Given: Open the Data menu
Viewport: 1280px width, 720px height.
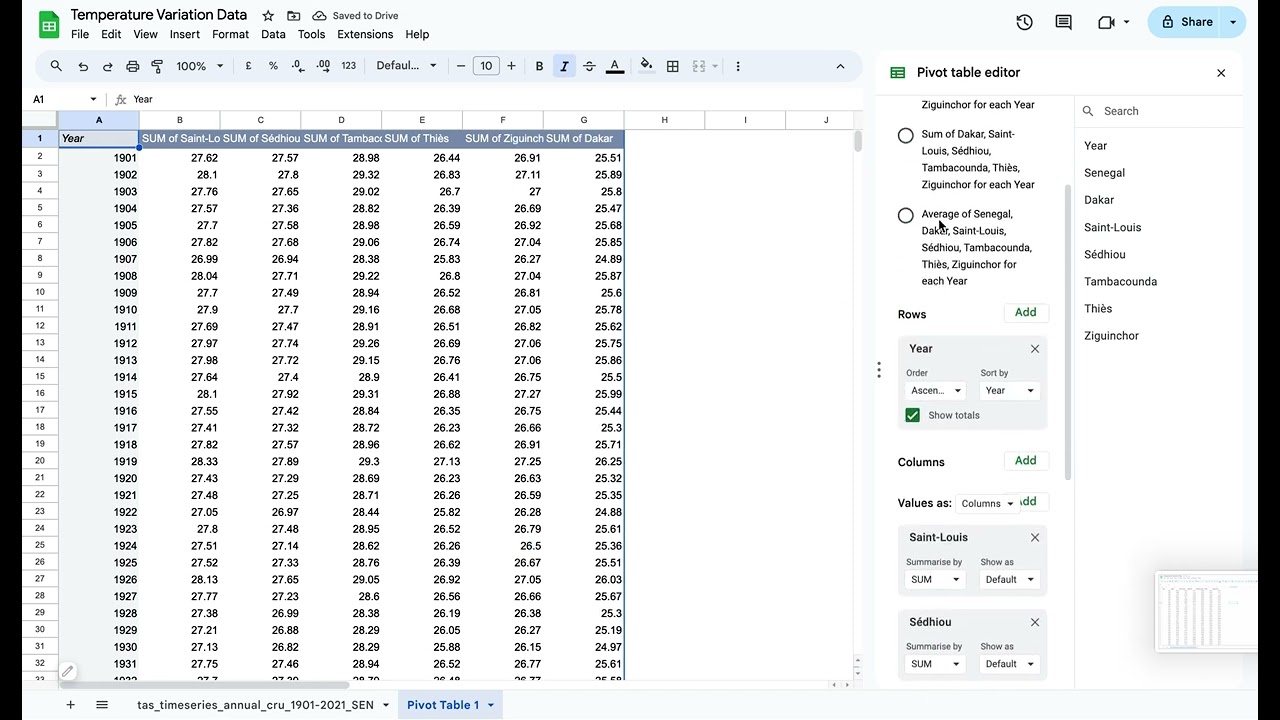Looking at the screenshot, I should click(273, 34).
